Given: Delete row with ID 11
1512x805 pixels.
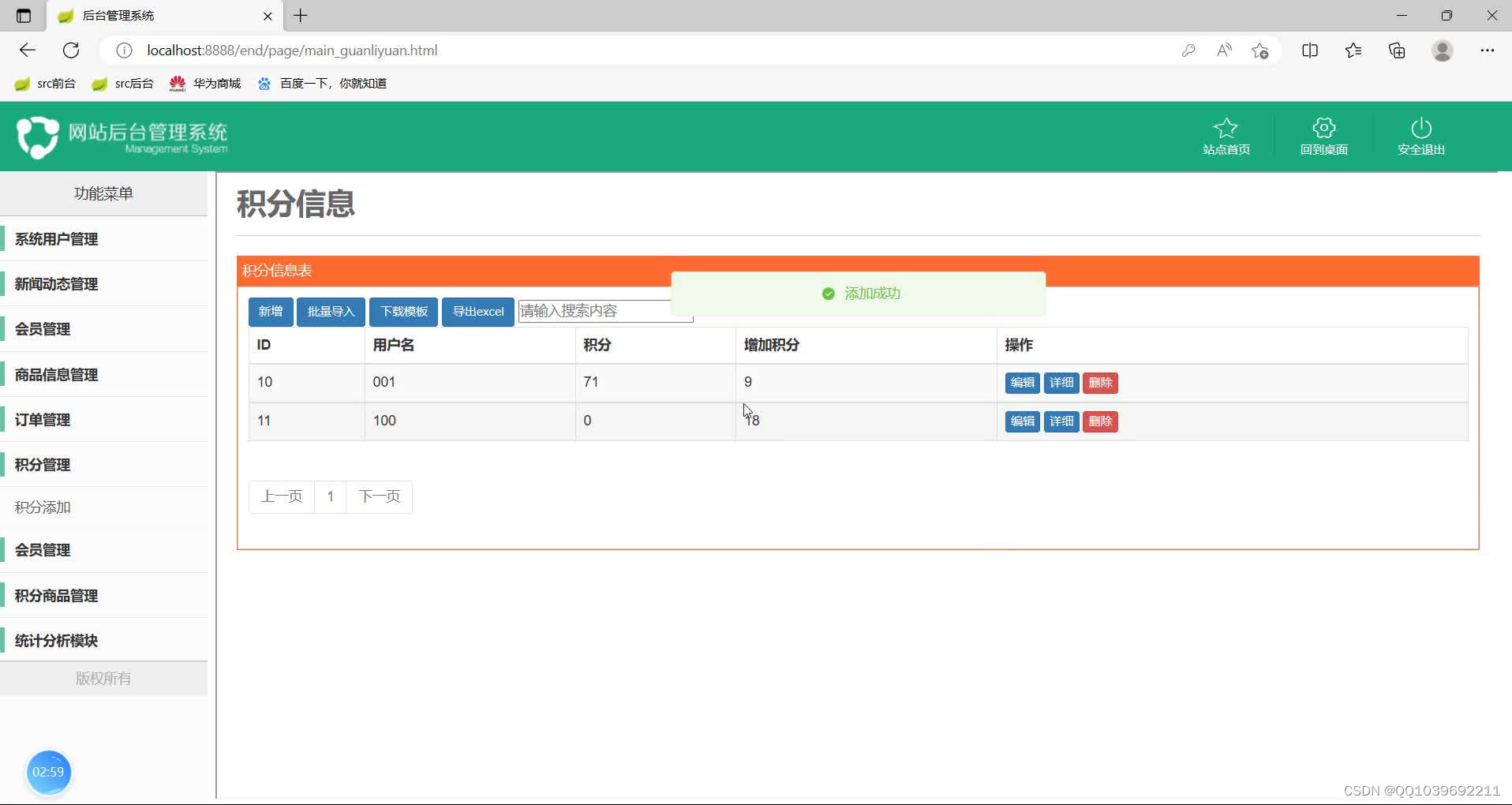Looking at the screenshot, I should click(x=1100, y=421).
